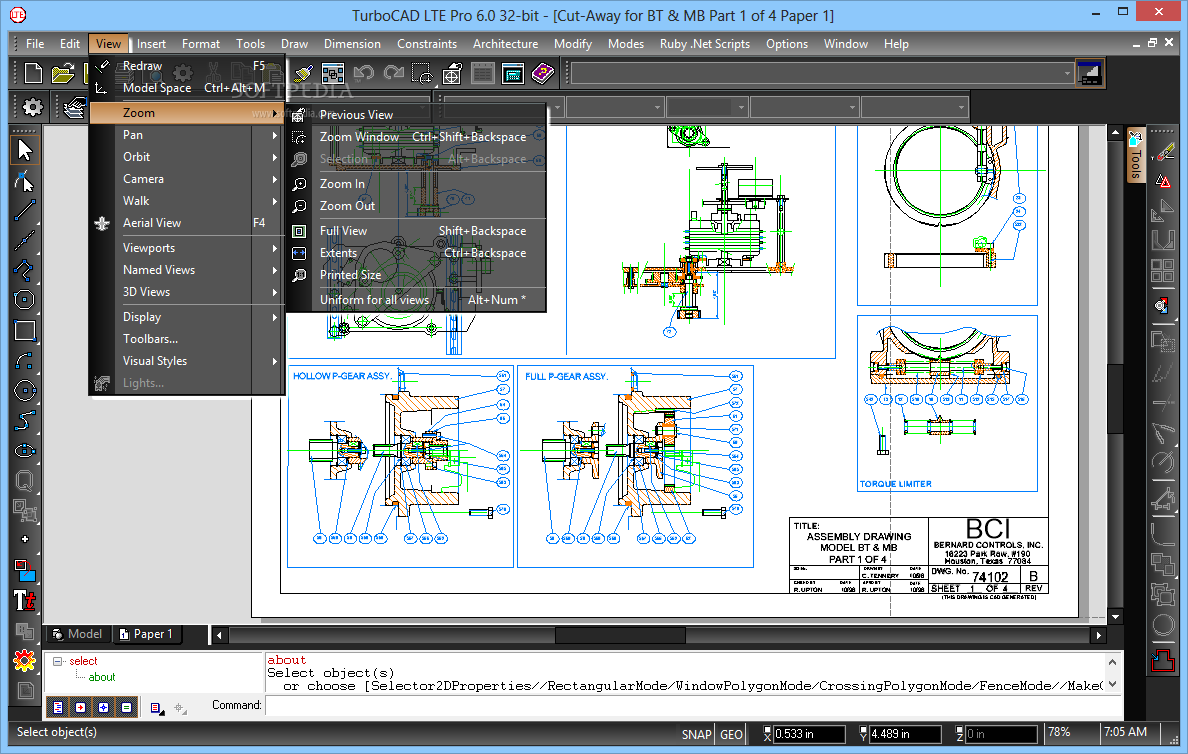This screenshot has height=754, width=1188.
Task: Click the Redo arrow icon
Action: pyautogui.click(x=394, y=74)
